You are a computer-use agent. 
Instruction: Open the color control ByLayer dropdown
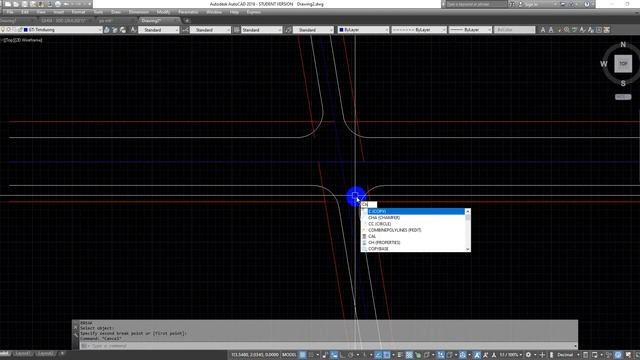(x=363, y=30)
